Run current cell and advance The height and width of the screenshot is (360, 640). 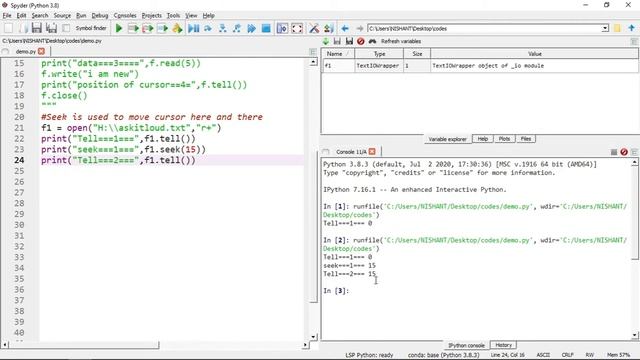tap(148, 28)
